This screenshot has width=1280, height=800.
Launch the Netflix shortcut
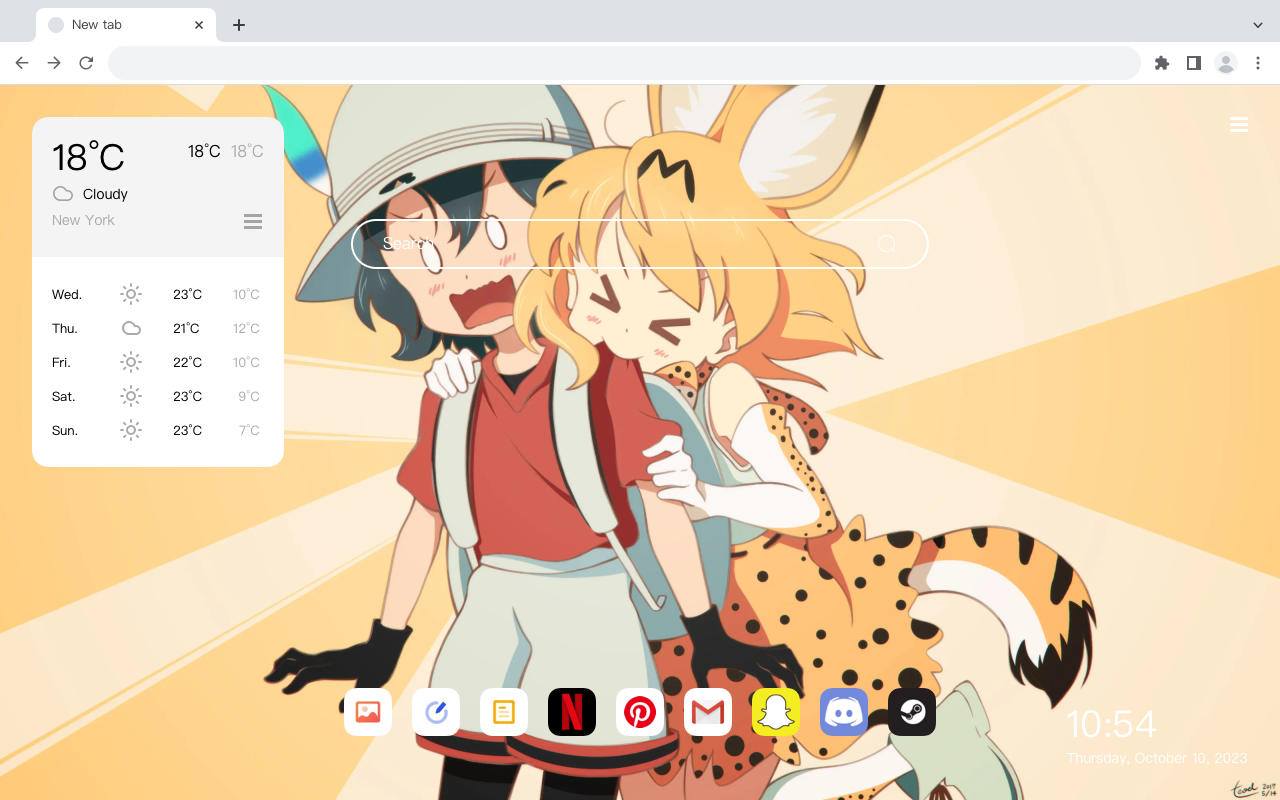point(572,712)
